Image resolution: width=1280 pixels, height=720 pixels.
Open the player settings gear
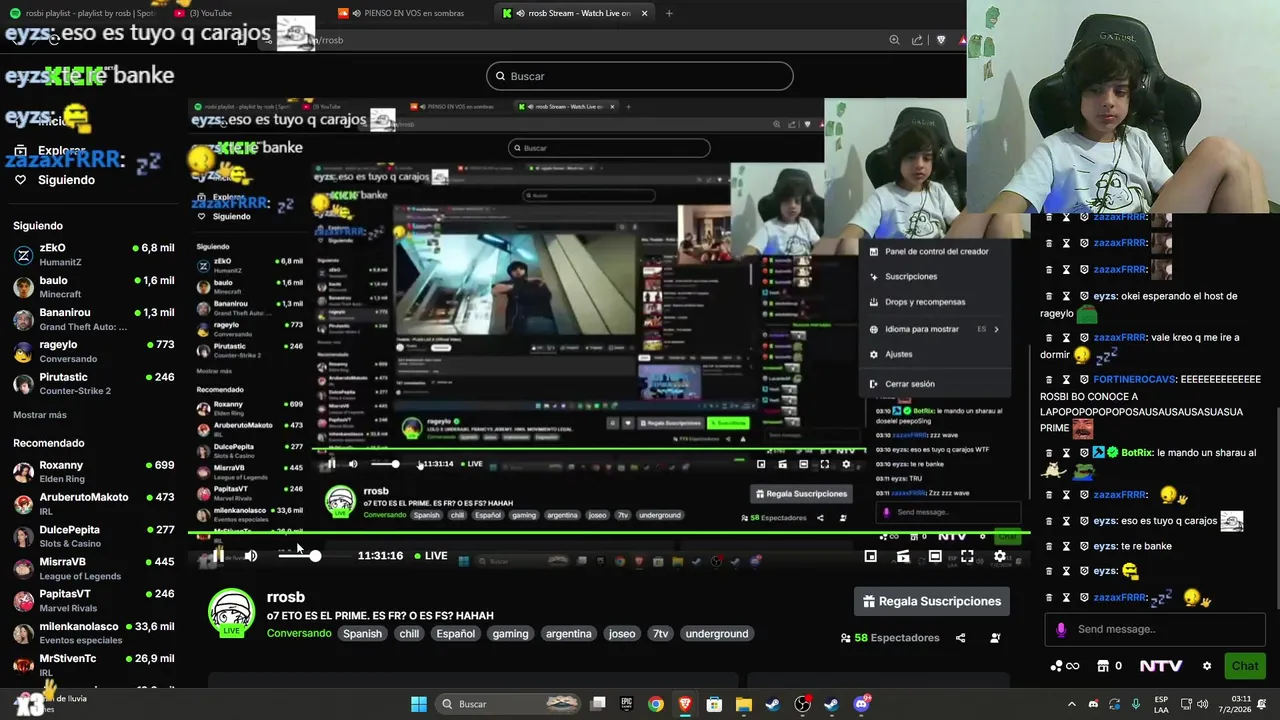999,556
